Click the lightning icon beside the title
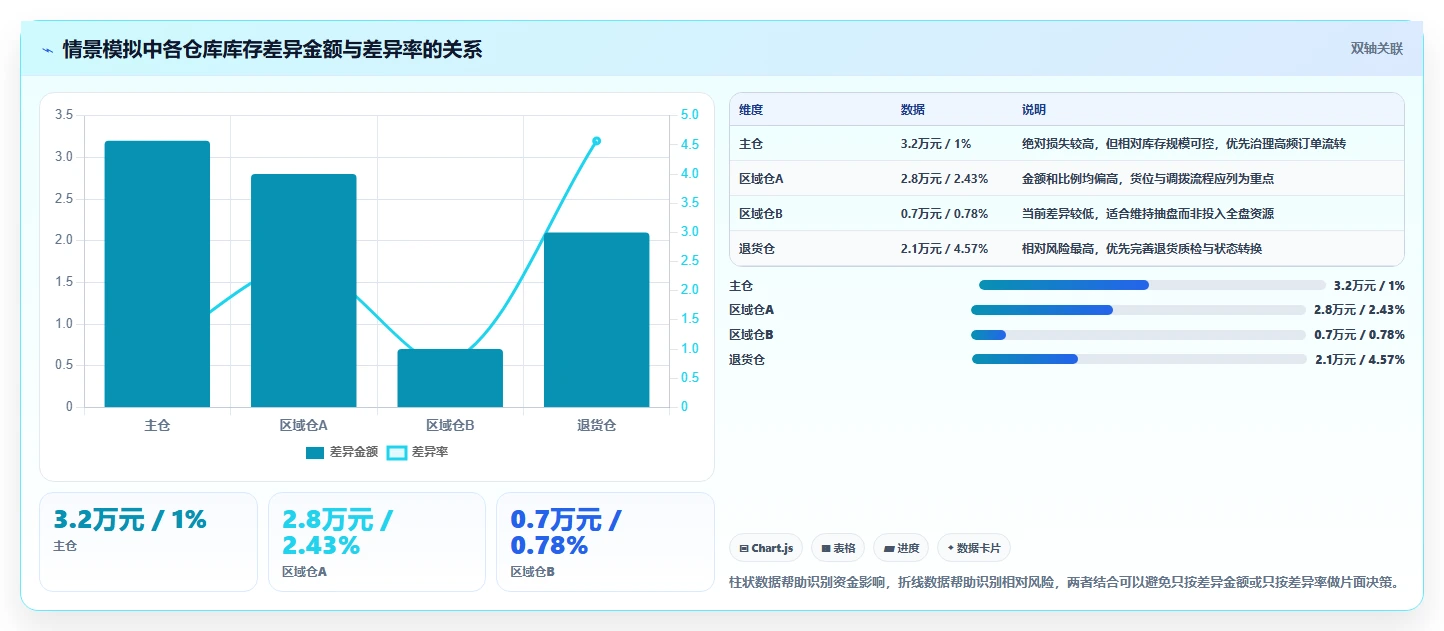 (x=47, y=50)
